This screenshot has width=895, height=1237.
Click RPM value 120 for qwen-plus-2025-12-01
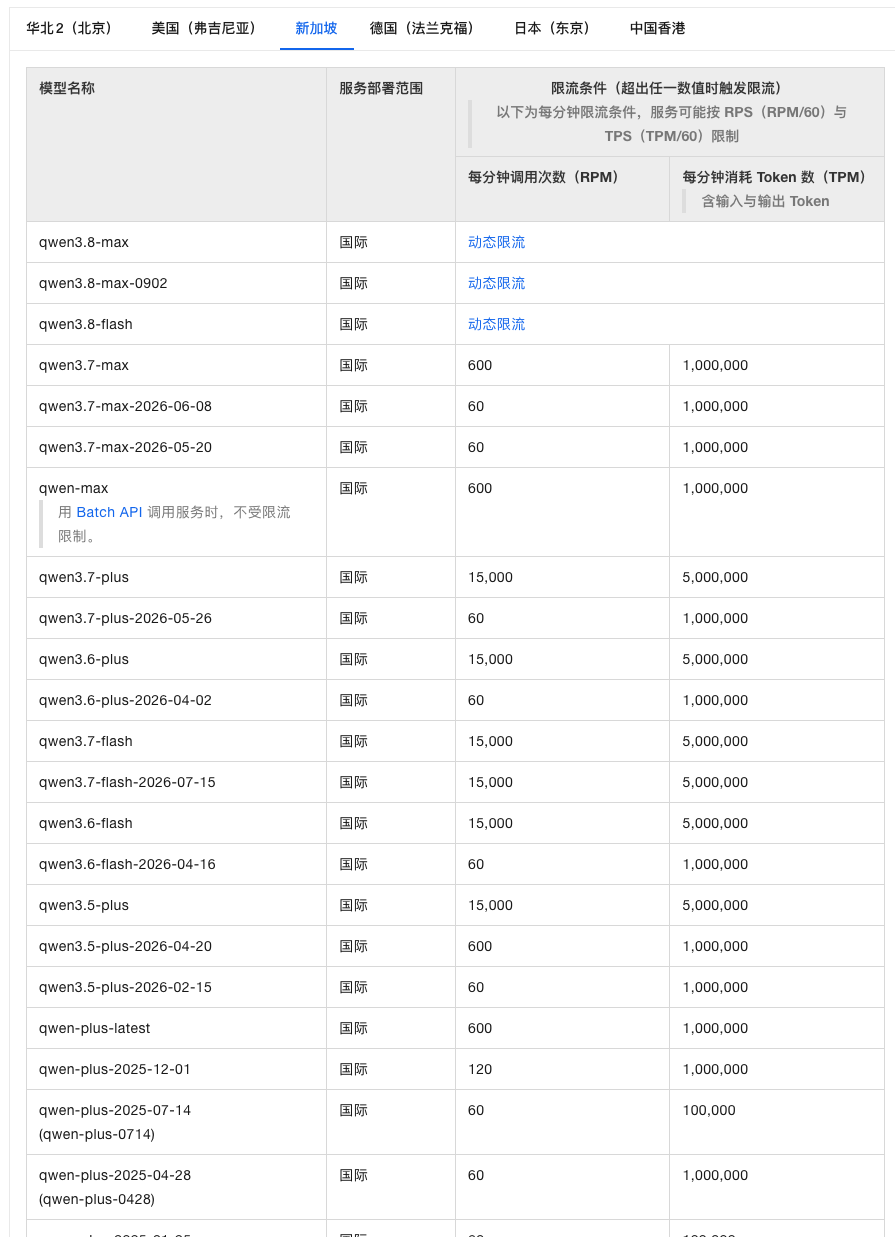pos(480,1069)
